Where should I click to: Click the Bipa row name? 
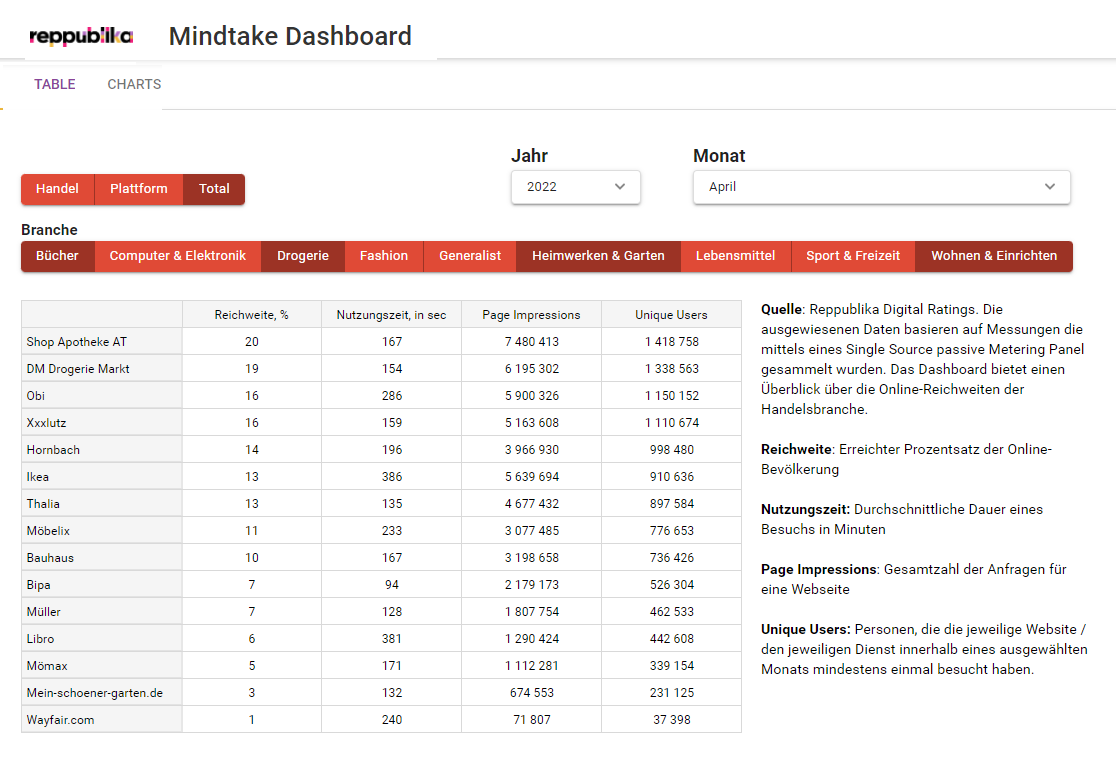38,585
